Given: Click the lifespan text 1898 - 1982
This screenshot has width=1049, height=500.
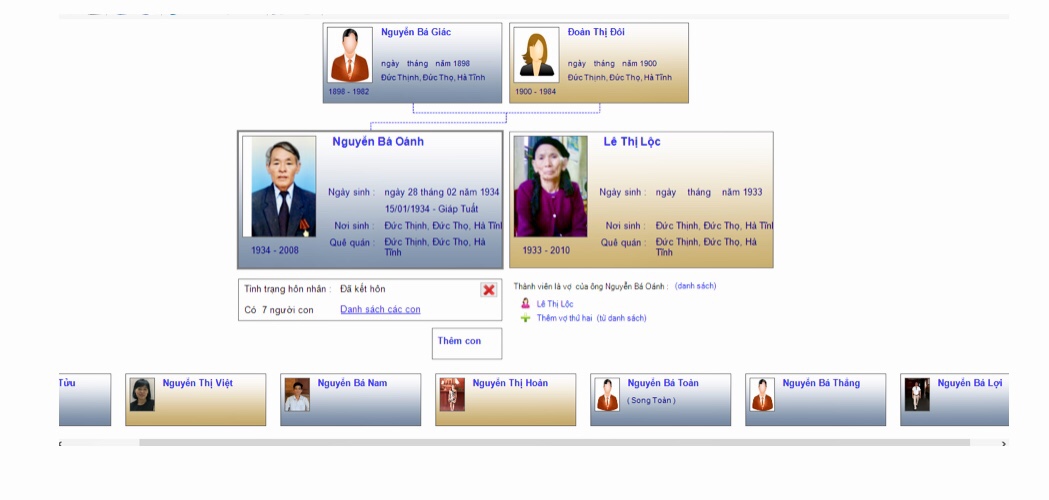Looking at the screenshot, I should pos(349,92).
